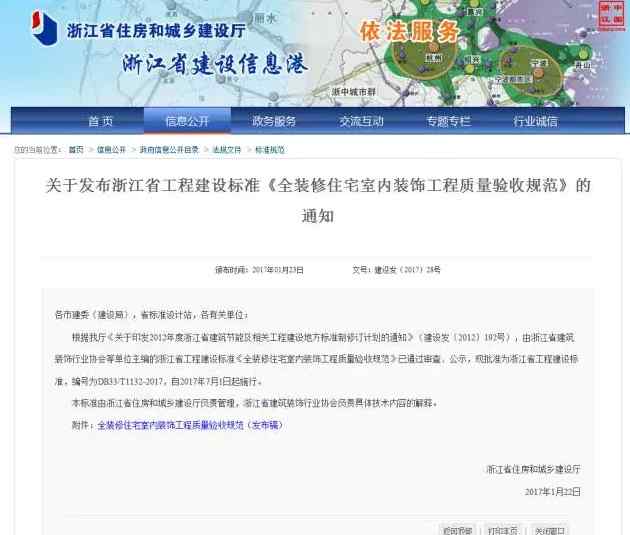Click the 浙江省住房和城乡建设厅 header title
Image resolution: width=630 pixels, height=535 pixels.
point(156,31)
